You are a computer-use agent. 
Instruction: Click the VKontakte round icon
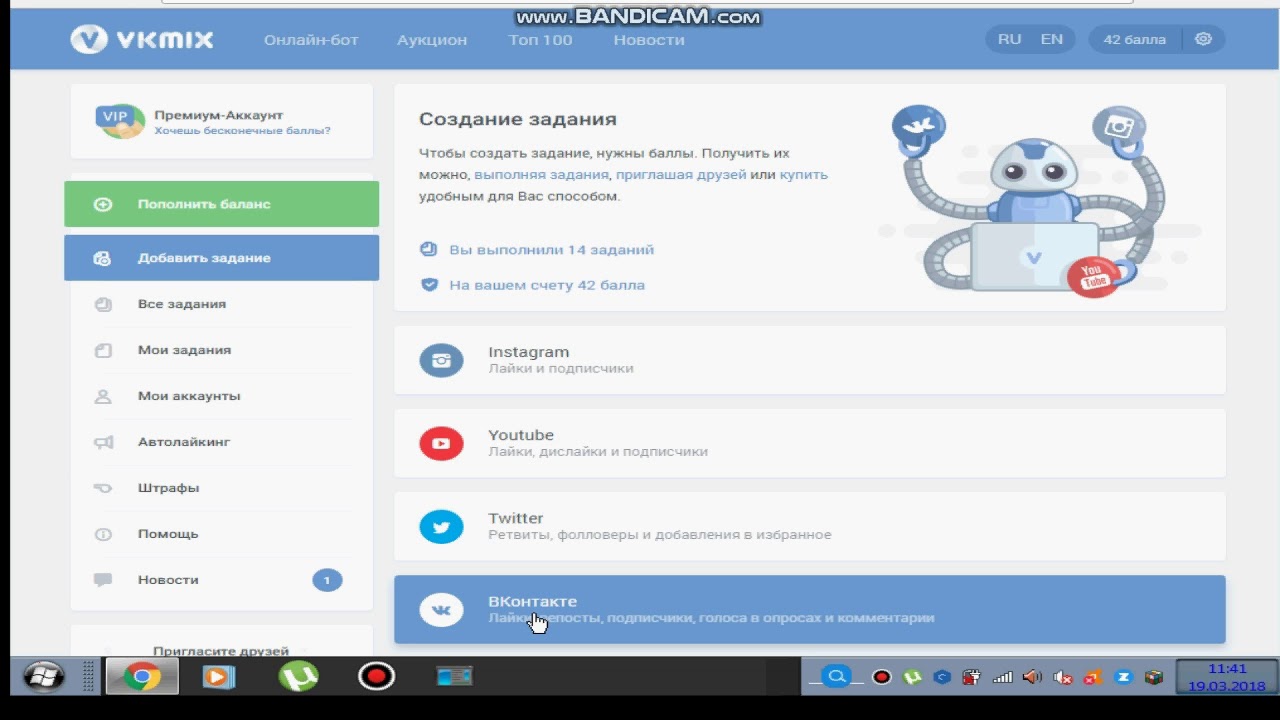point(441,609)
